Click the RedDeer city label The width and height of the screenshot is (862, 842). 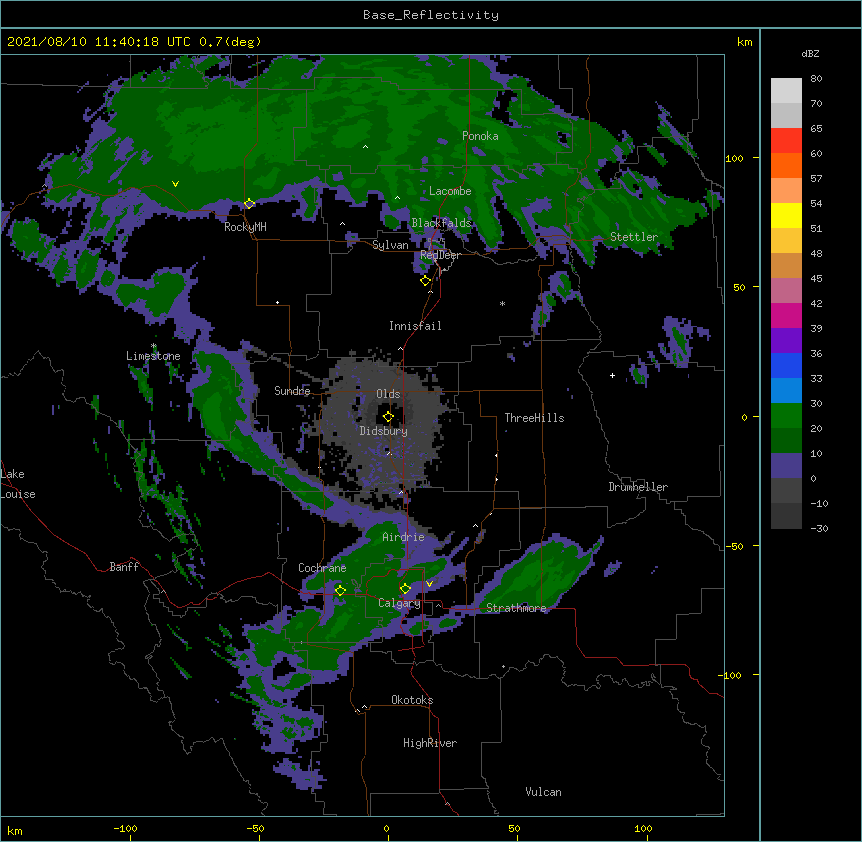point(440,255)
